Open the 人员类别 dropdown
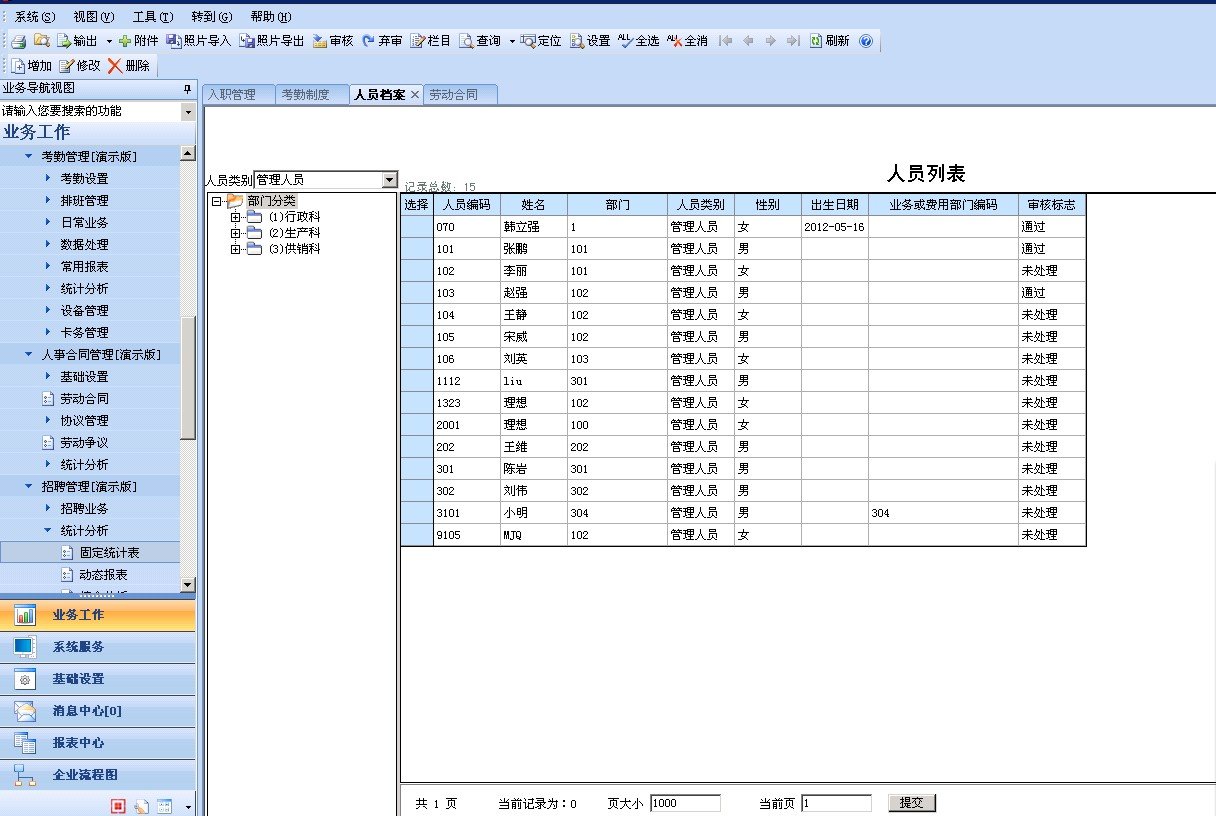Screen dimensions: 1216x816 390,180
